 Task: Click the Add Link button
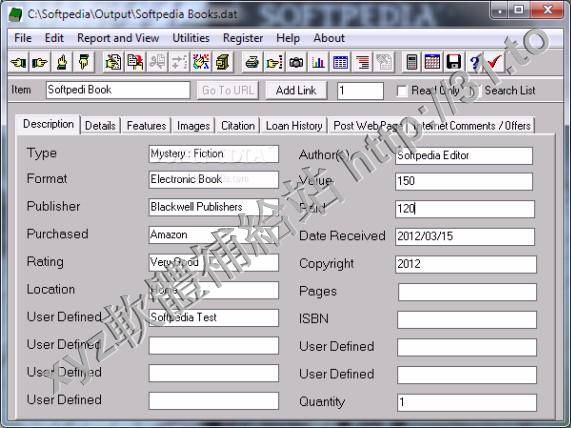click(x=296, y=90)
